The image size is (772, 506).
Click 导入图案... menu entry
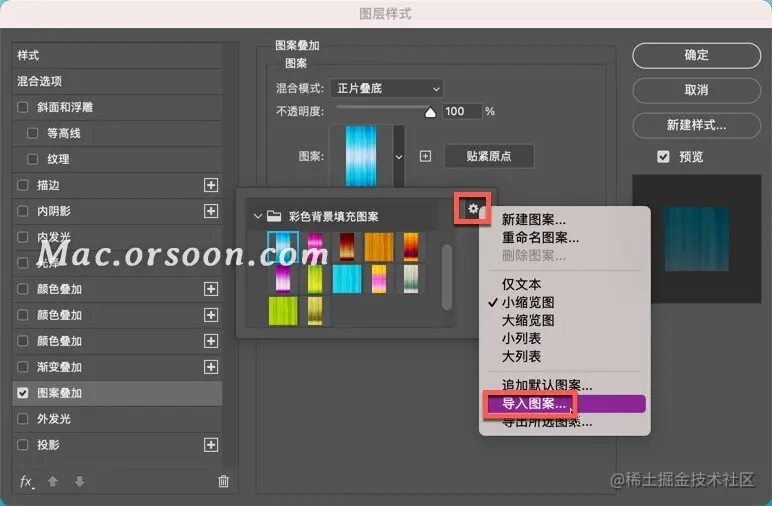tap(565, 404)
